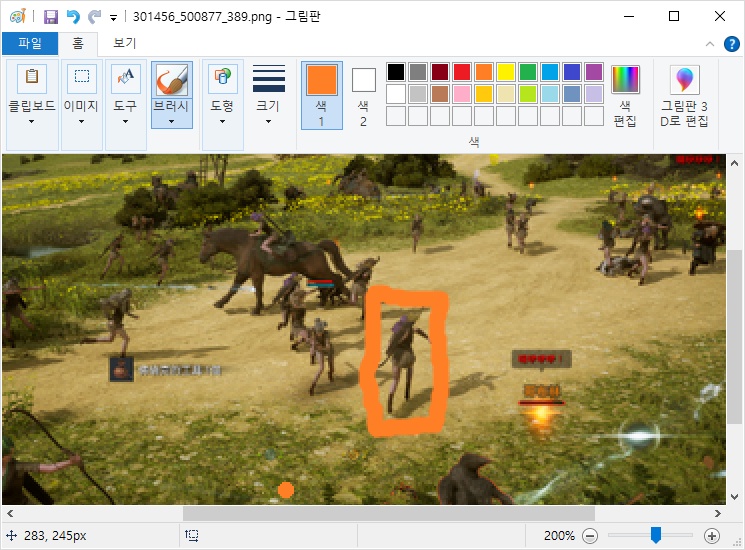
Task: Open the 파일 menu
Action: click(30, 43)
